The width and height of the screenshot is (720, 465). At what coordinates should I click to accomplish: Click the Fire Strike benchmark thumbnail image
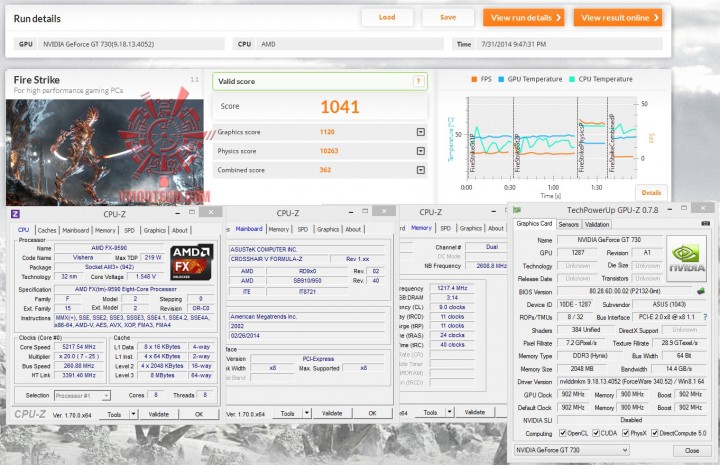(105, 152)
